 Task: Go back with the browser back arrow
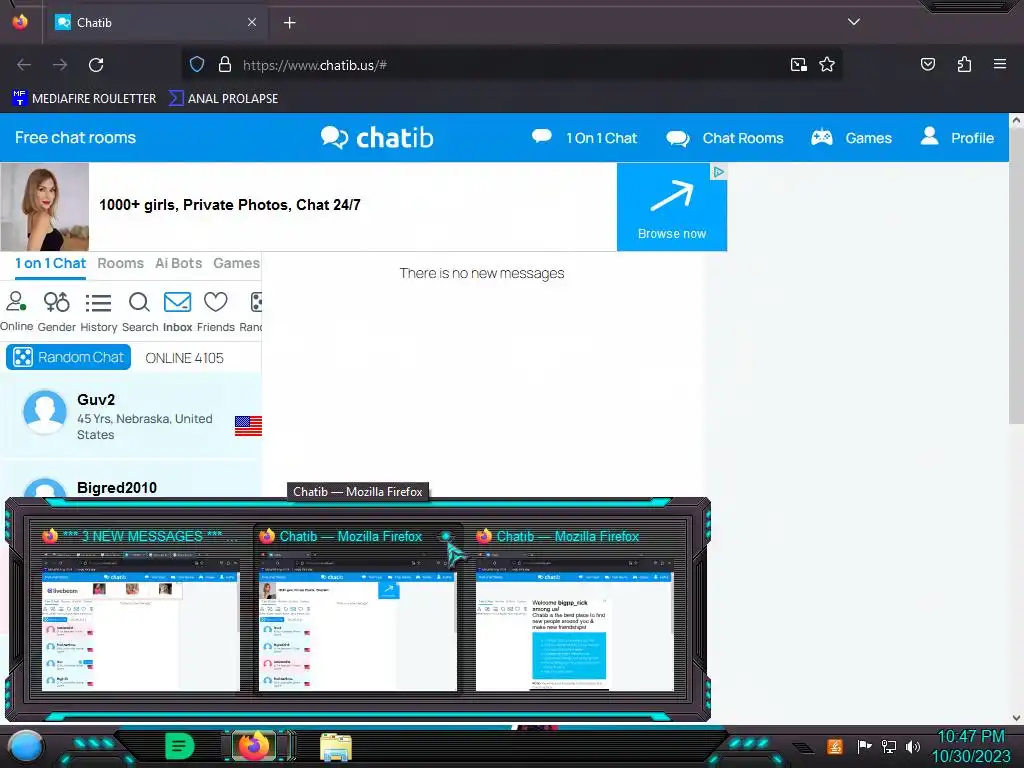(x=24, y=65)
